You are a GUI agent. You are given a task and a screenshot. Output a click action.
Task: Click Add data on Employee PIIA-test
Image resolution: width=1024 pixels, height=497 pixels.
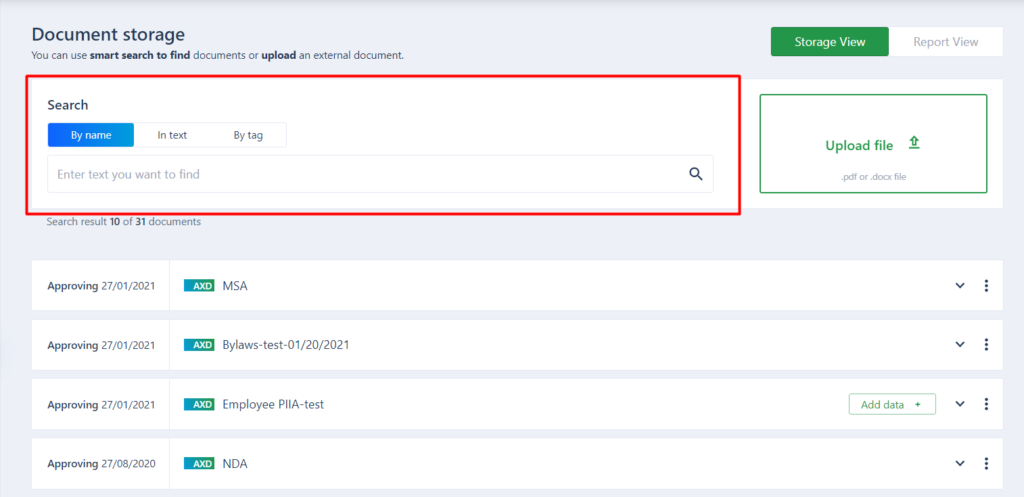tap(892, 404)
